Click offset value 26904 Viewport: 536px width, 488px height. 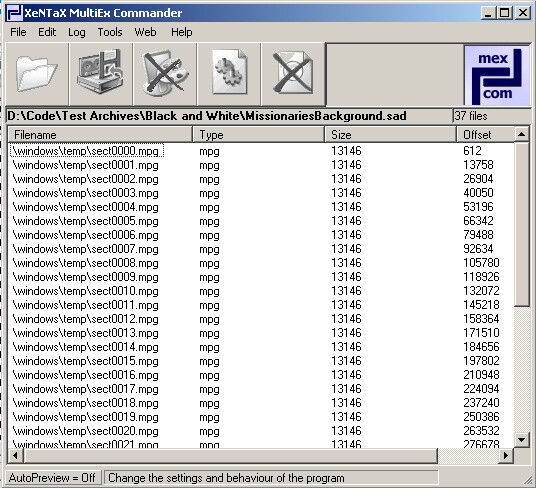[x=478, y=179]
